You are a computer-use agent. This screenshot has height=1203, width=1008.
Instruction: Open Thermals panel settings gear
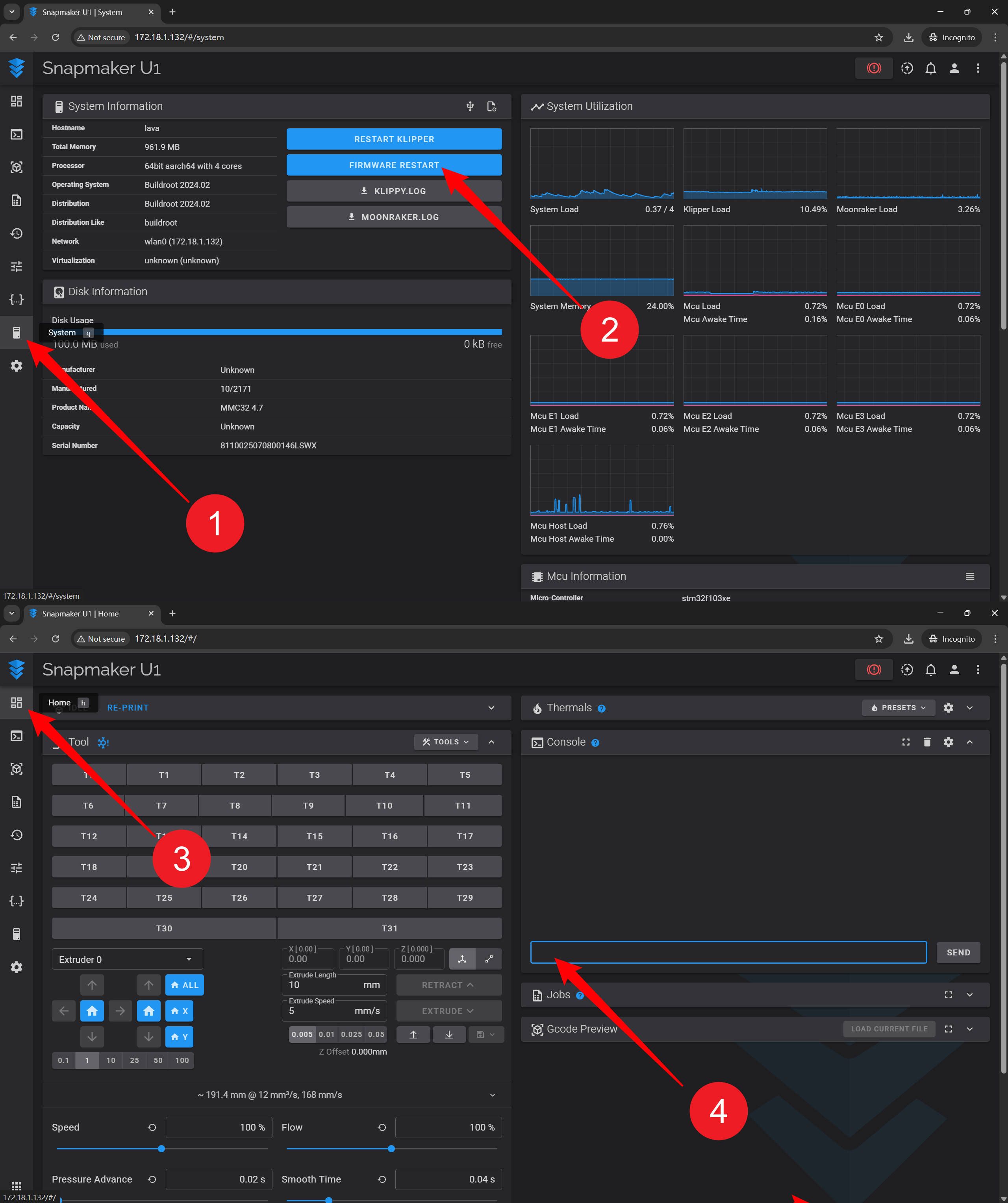948,707
